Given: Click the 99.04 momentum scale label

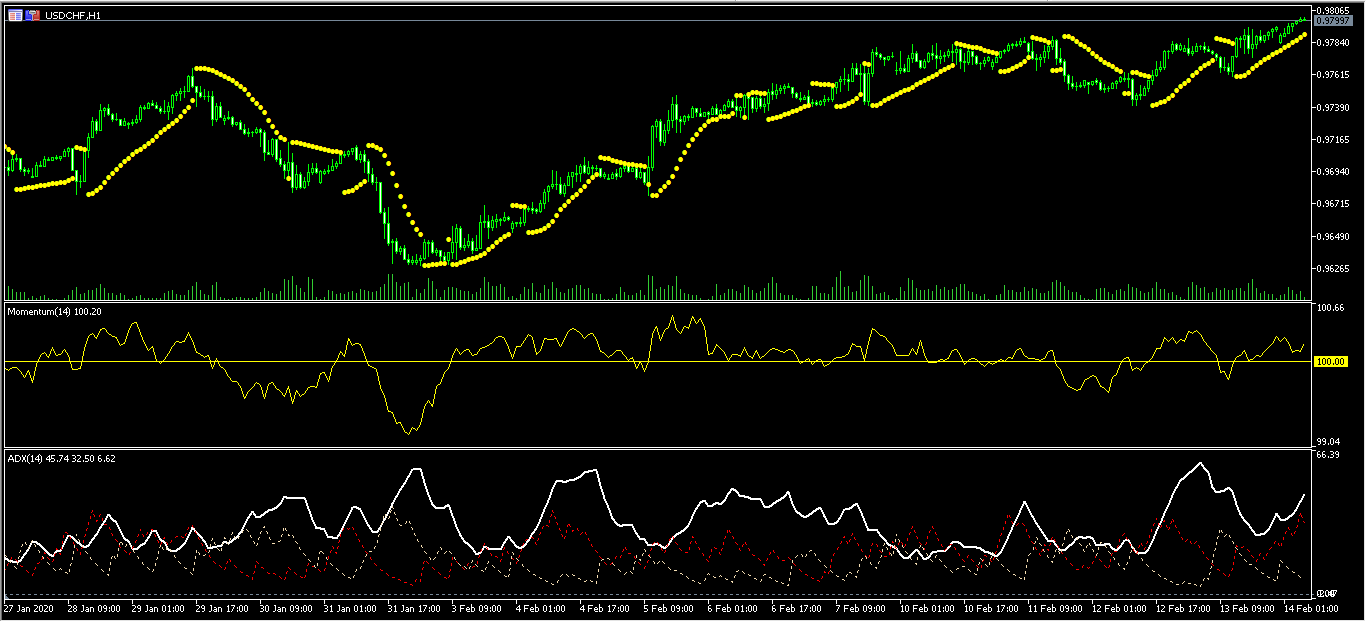Looking at the screenshot, I should [1326, 441].
